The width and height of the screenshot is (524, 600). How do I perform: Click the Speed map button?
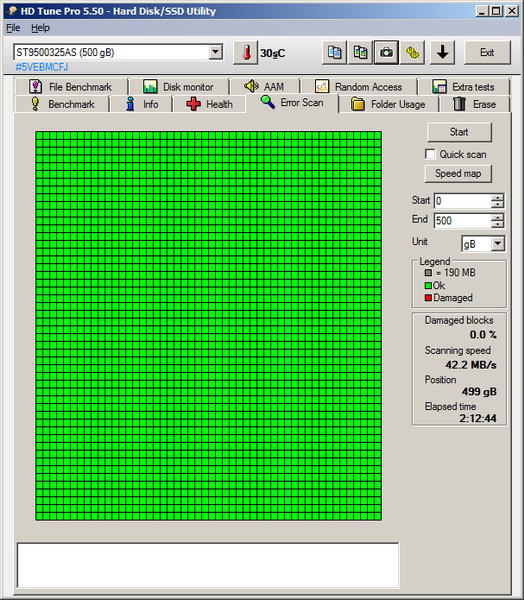point(458,174)
